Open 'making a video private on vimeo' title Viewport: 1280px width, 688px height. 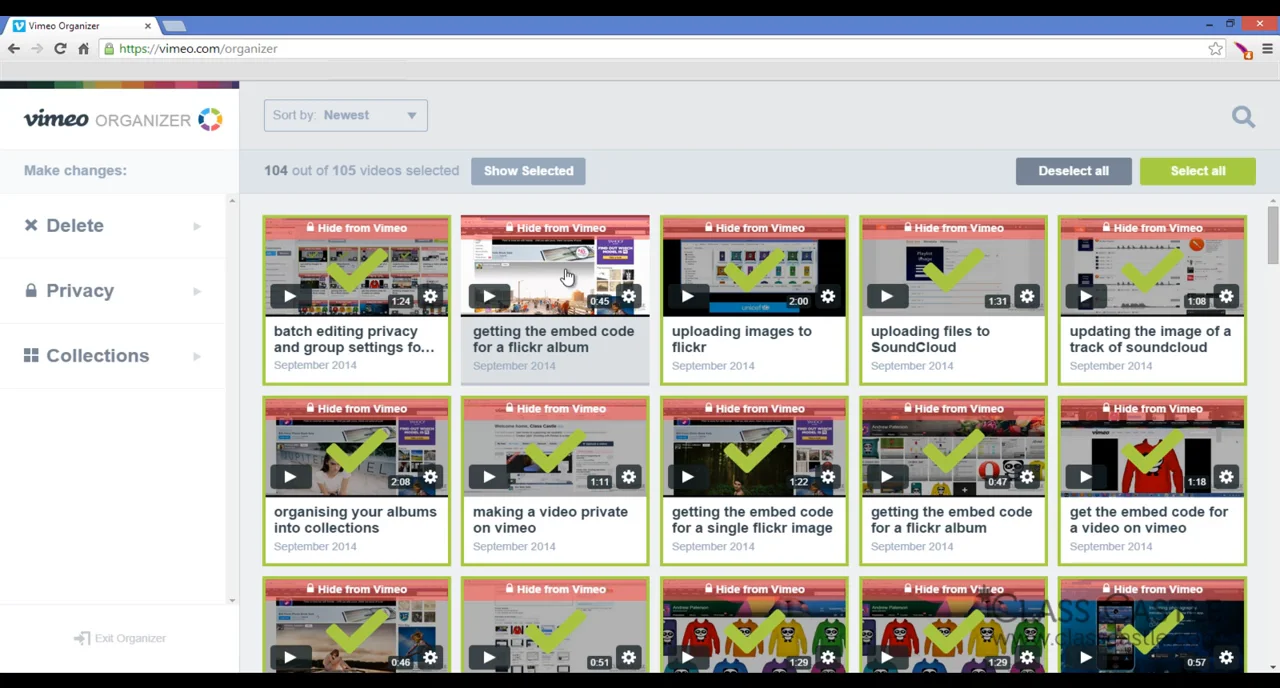click(550, 520)
